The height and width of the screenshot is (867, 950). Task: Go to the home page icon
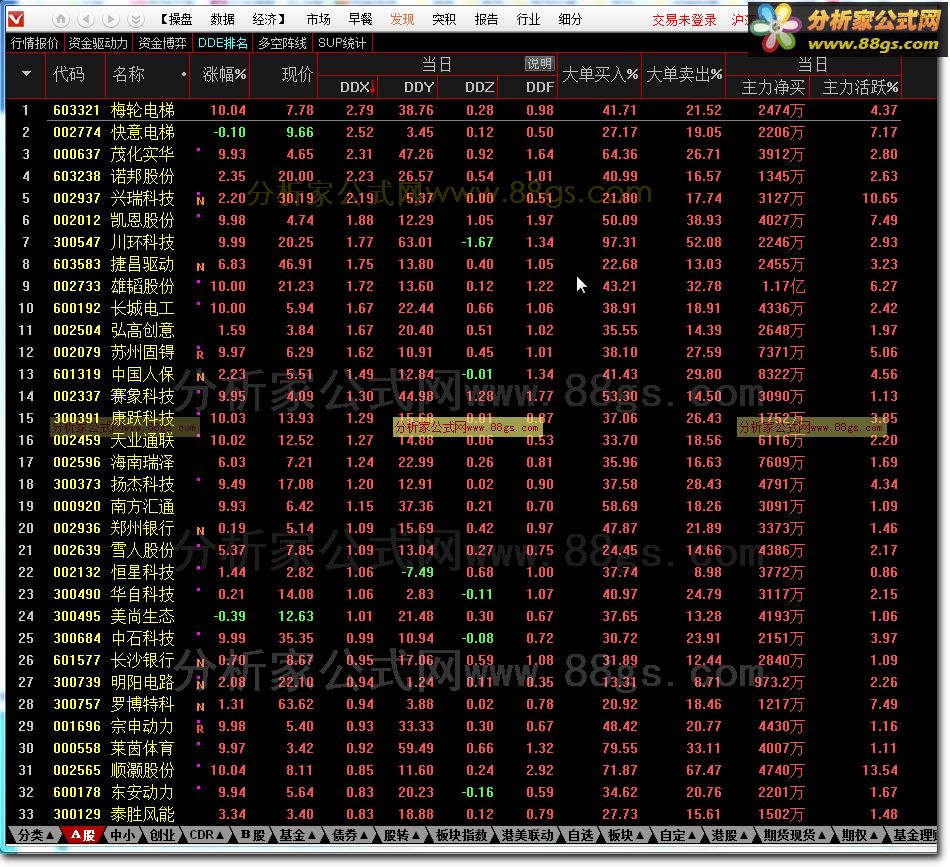61,19
